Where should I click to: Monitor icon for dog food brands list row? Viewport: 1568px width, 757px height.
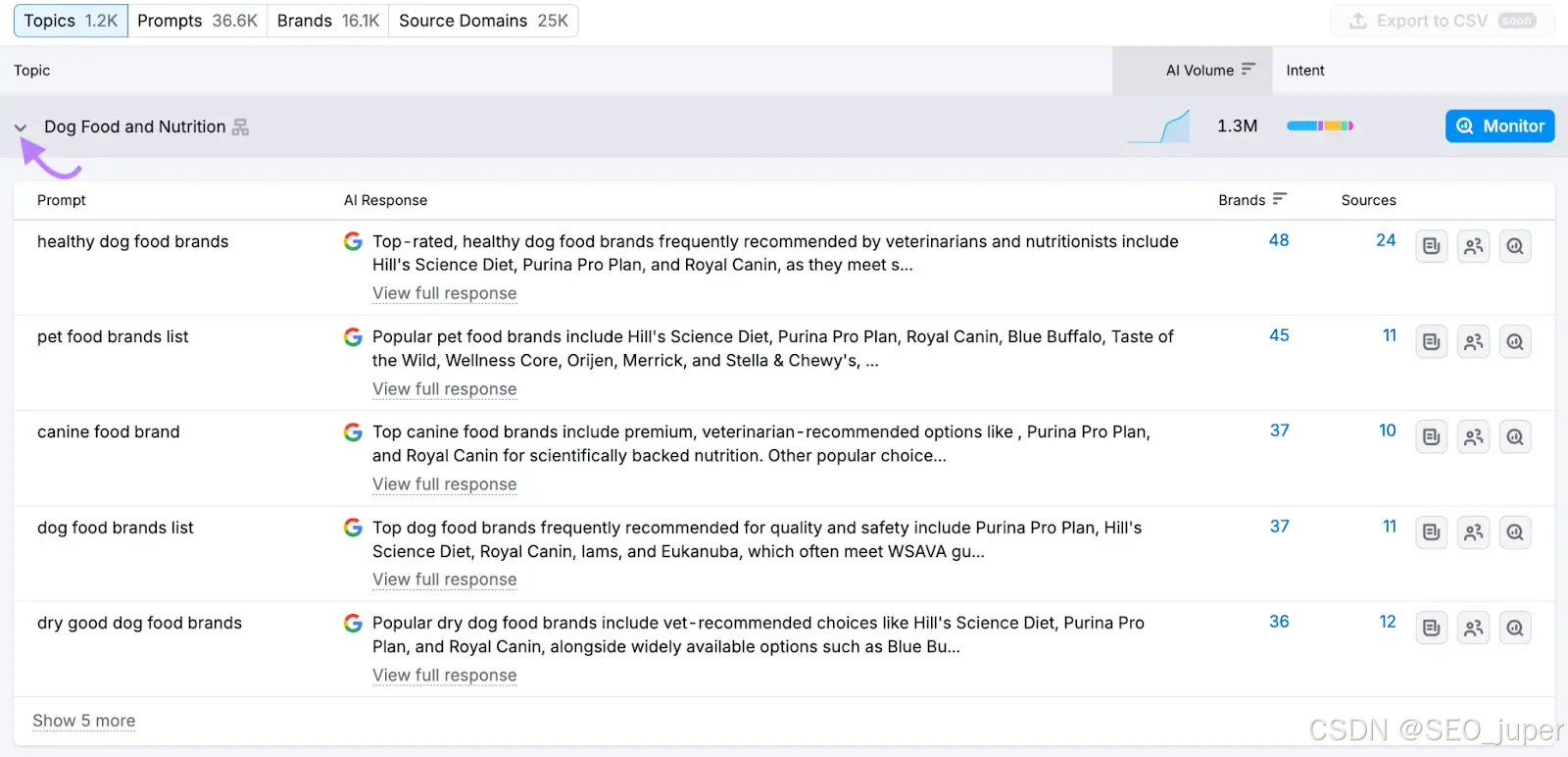pyautogui.click(x=1515, y=532)
